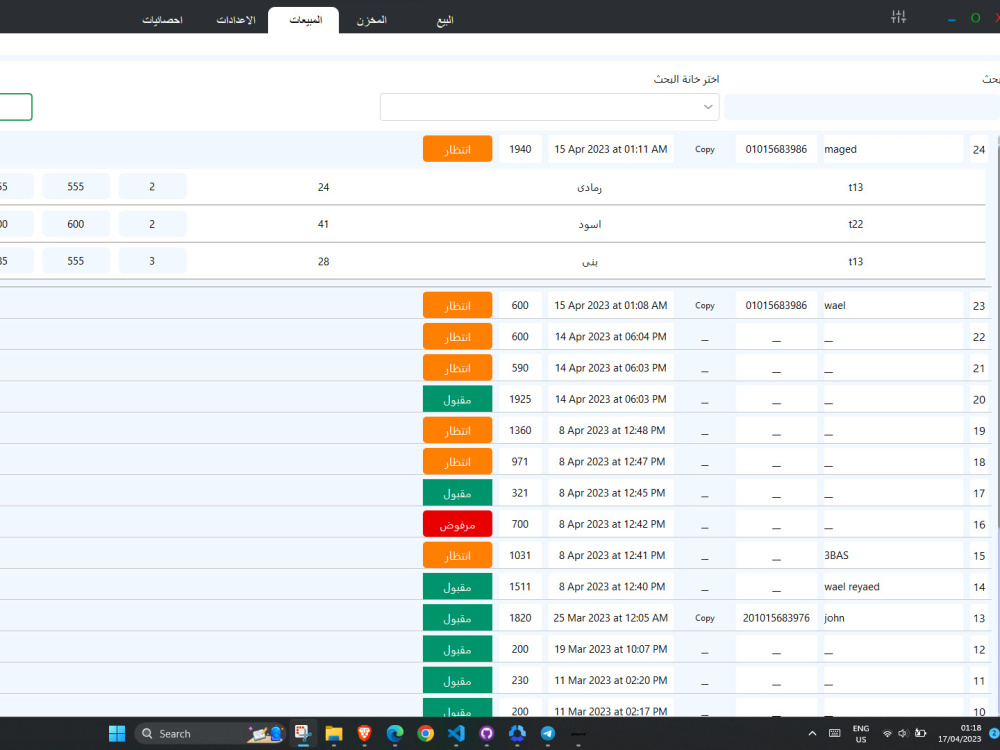Image resolution: width=1000 pixels, height=750 pixels.
Task: Open the filter sliders icon in the title bar
Action: [897, 16]
